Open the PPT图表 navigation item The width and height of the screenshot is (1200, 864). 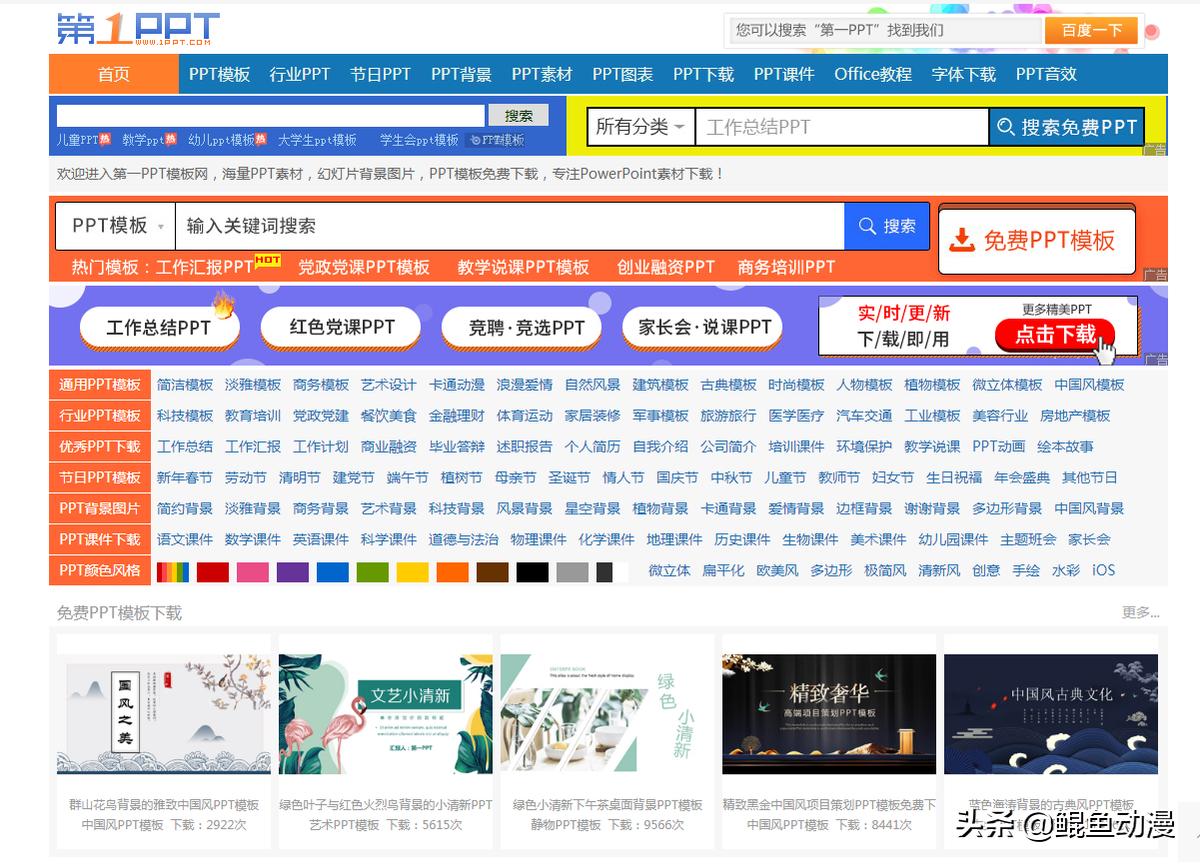point(622,74)
